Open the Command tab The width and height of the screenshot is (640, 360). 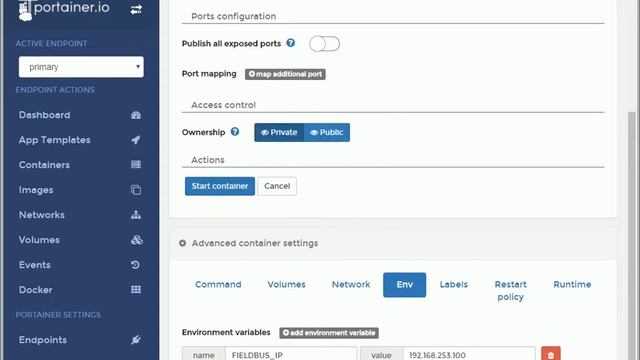218,284
